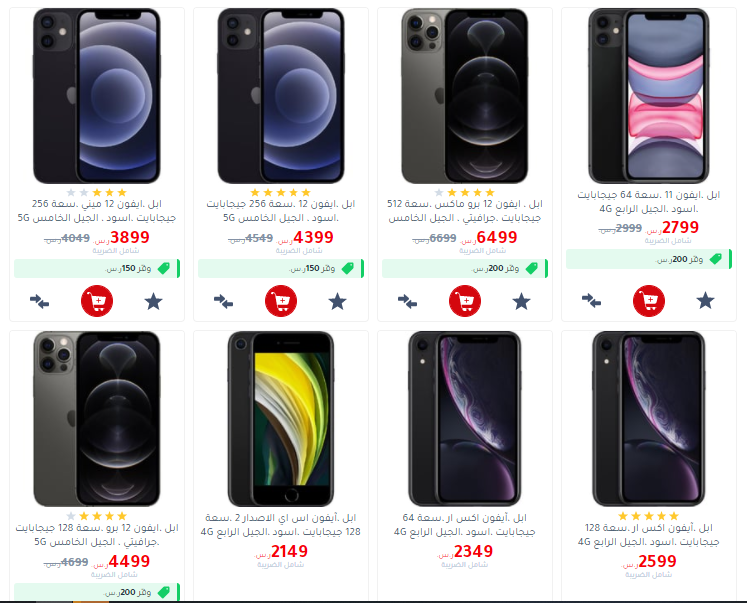747x603 pixels.
Task: Favorite the iPhone 12 Pro Max star
Action: pos(521,302)
